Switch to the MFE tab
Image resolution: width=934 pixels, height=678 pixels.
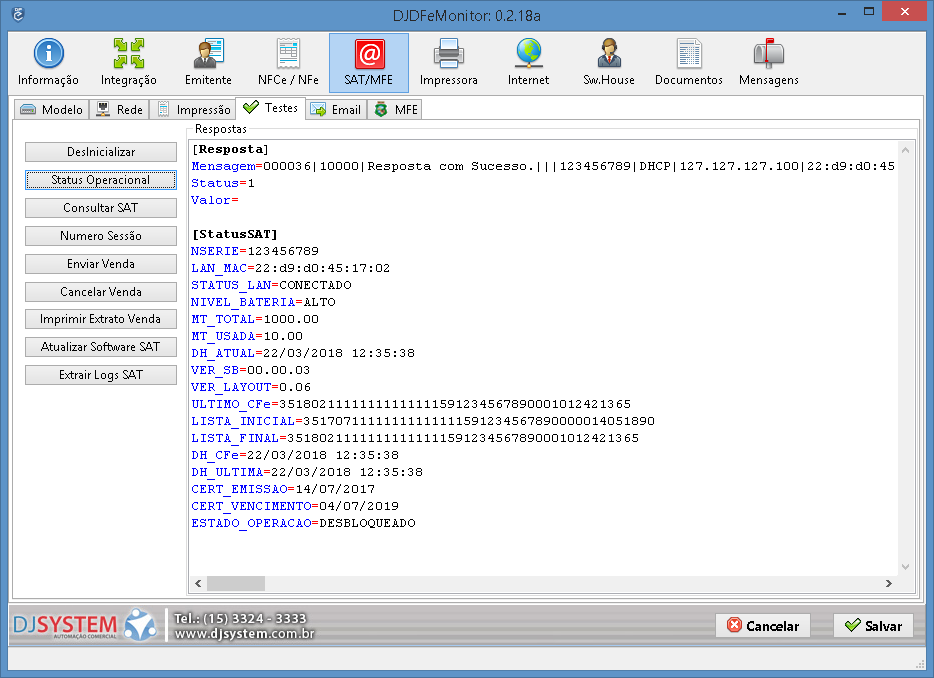[395, 110]
